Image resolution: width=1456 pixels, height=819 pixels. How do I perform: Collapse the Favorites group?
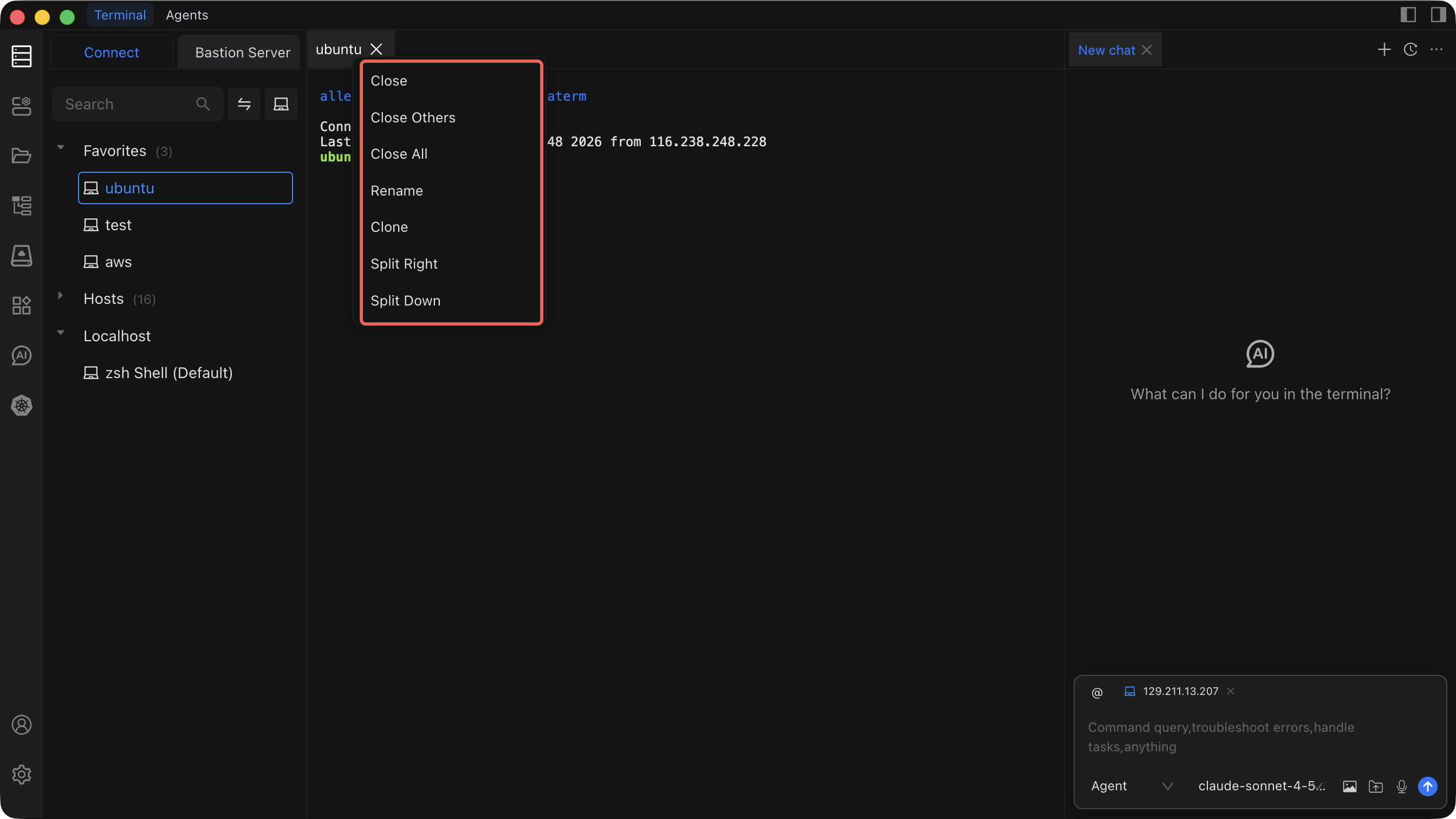(x=61, y=148)
